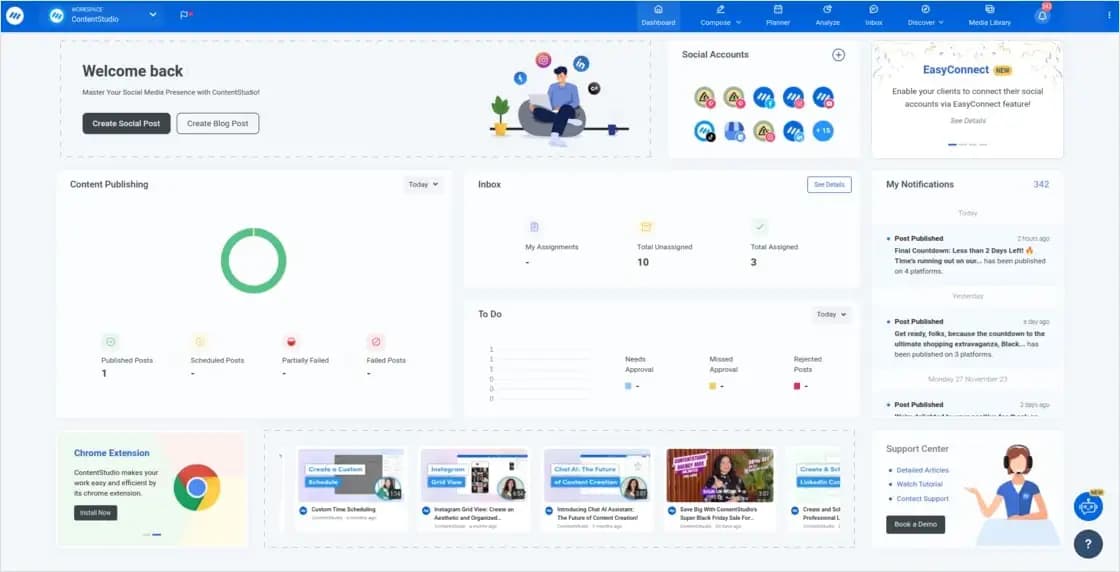
Task: Open the Watch Tutorial support link
Action: point(919,484)
